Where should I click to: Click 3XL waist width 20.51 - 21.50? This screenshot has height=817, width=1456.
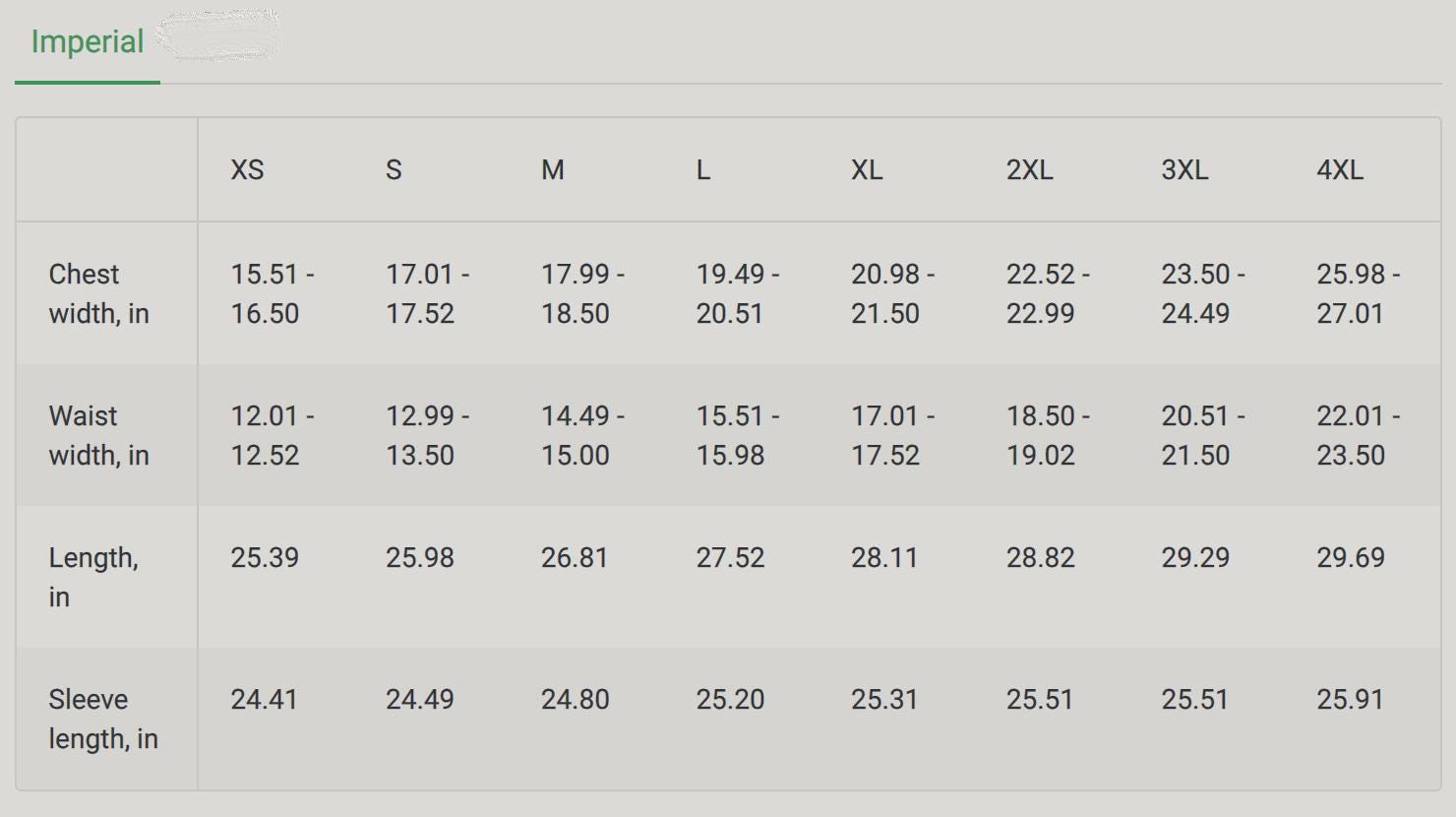click(x=1203, y=435)
